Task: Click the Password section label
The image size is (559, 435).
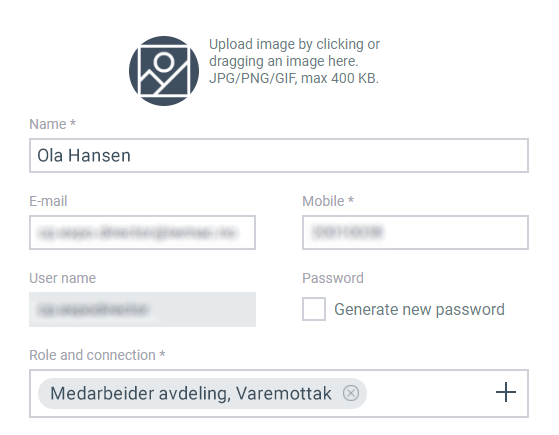Action: (x=333, y=278)
